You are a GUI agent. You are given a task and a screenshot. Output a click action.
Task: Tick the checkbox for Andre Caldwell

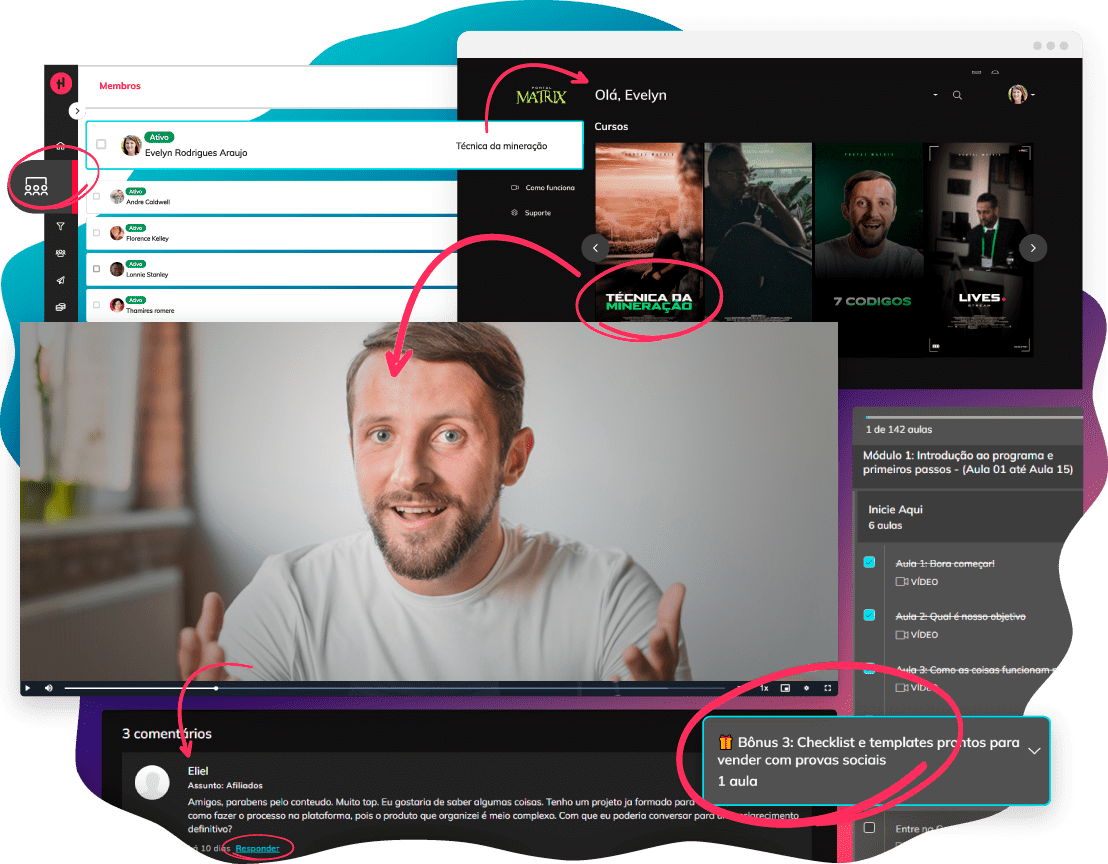coord(96,196)
